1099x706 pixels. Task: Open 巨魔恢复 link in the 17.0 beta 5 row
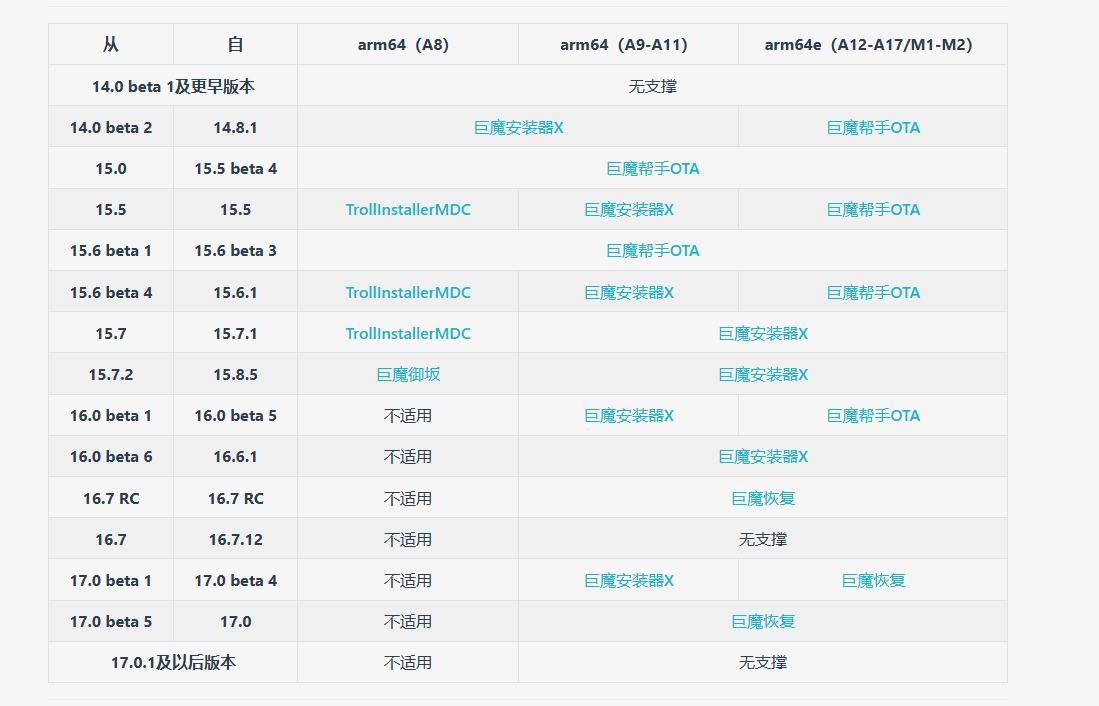pos(763,622)
